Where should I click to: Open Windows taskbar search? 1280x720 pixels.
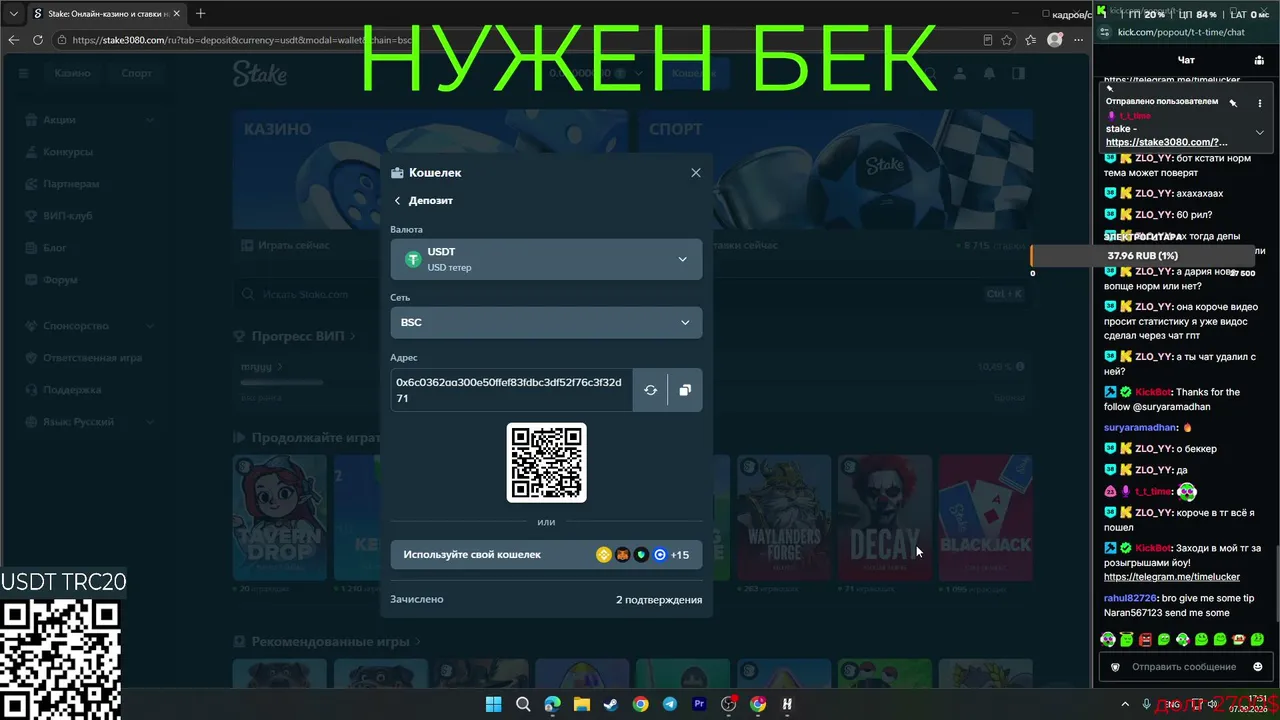click(x=523, y=704)
